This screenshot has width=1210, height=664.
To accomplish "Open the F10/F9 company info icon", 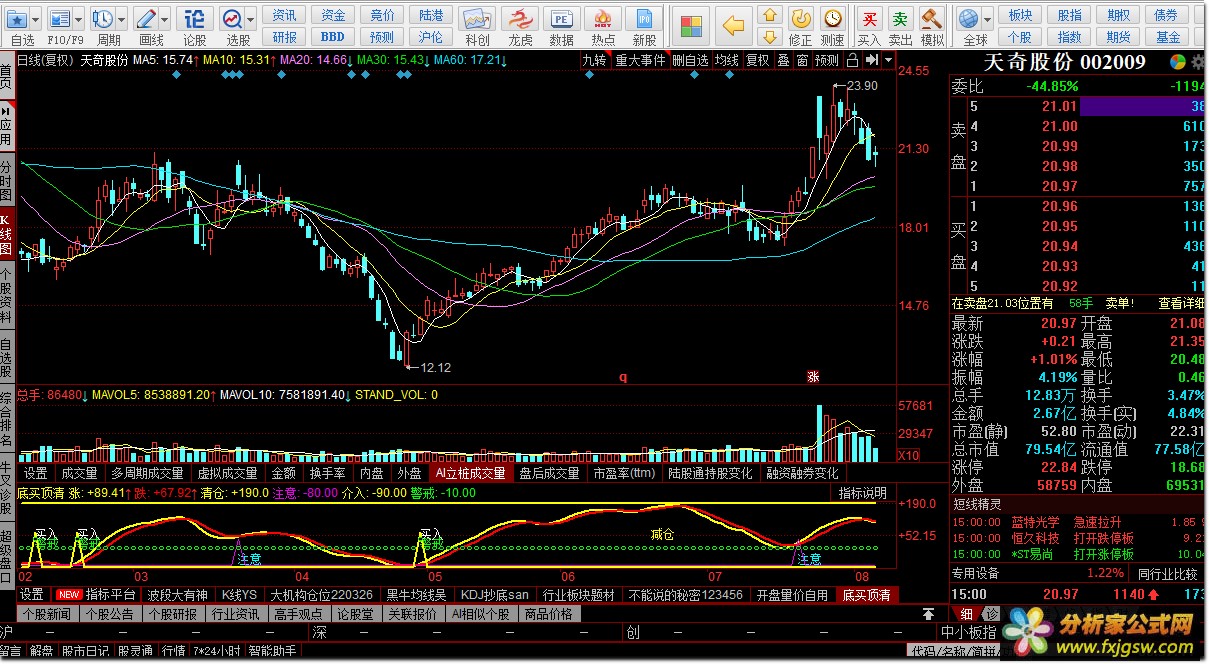I will click(x=61, y=18).
